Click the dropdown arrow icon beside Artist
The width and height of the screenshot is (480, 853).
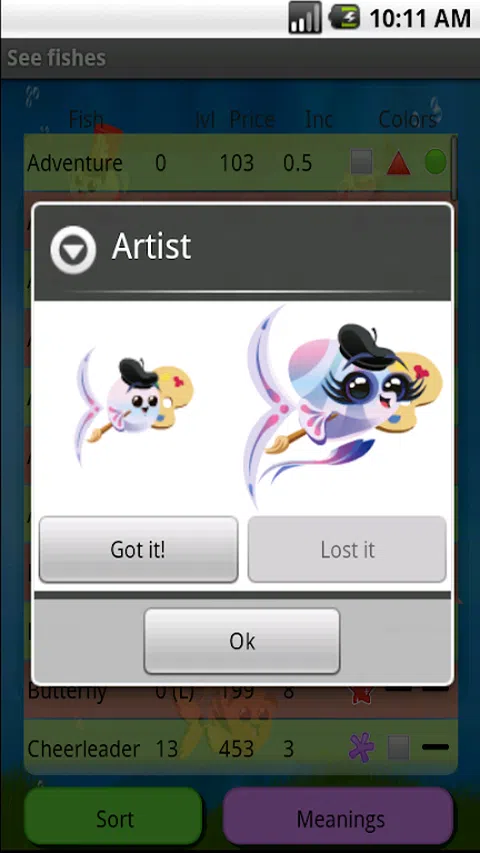73,250
